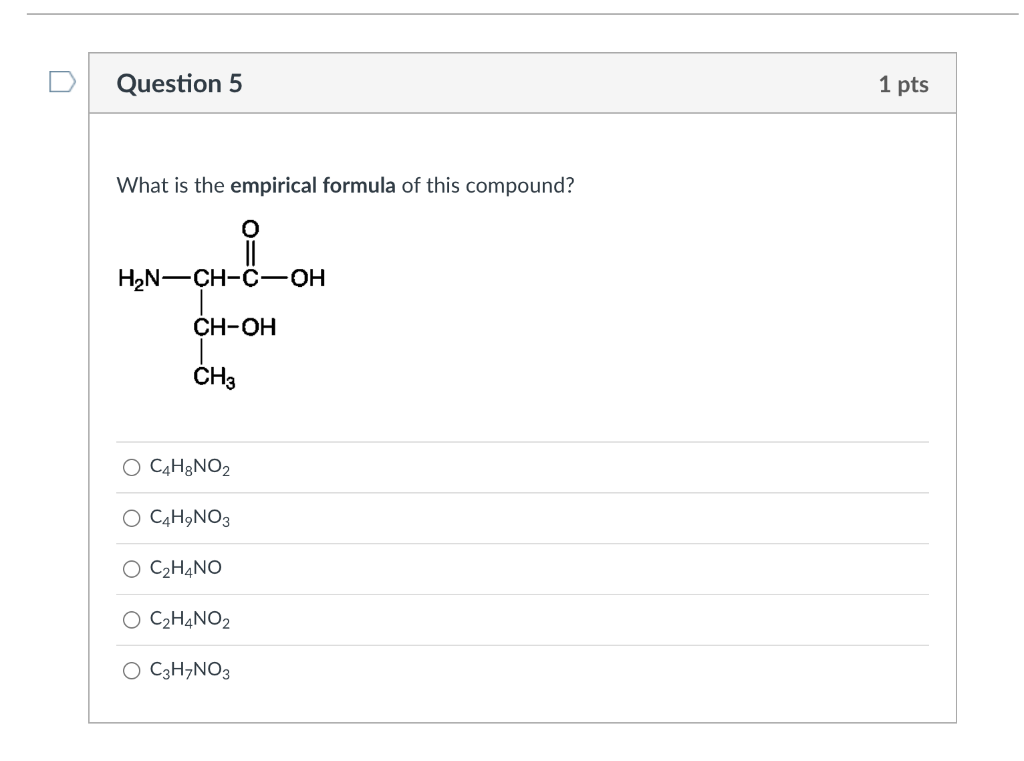
Task: Select the C2H4NO2 answer radio button
Action: (x=130, y=619)
